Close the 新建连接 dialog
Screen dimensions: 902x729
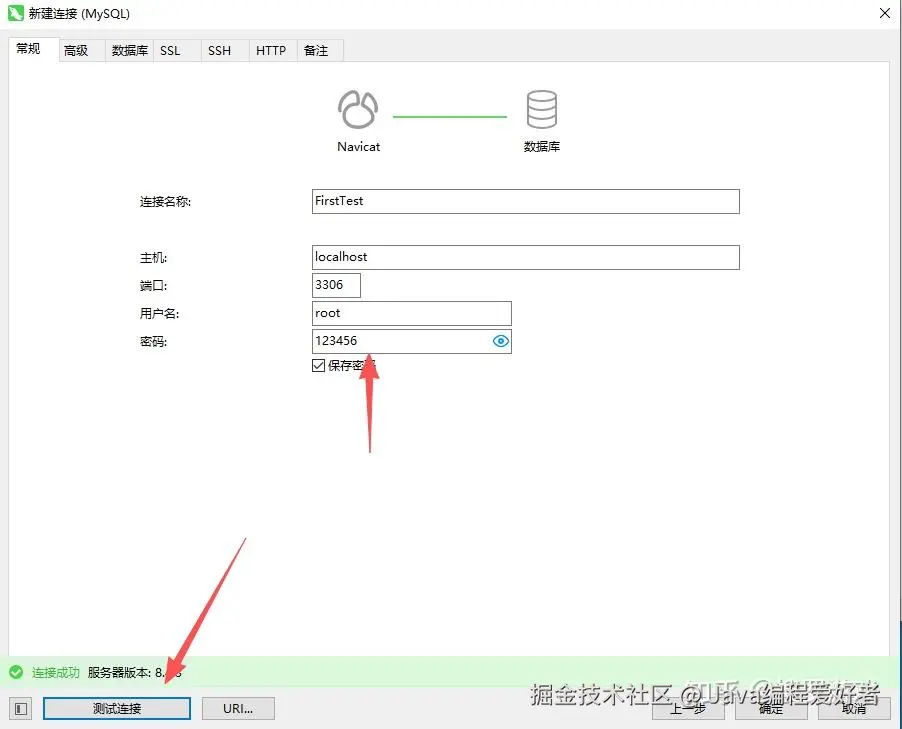point(885,13)
